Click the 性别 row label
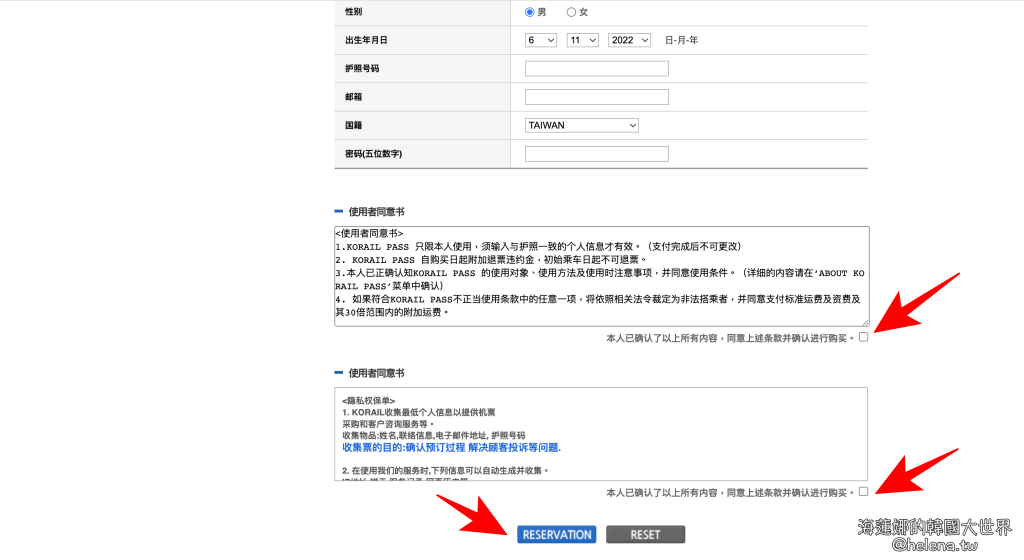The image size is (1024, 560). pyautogui.click(x=353, y=12)
